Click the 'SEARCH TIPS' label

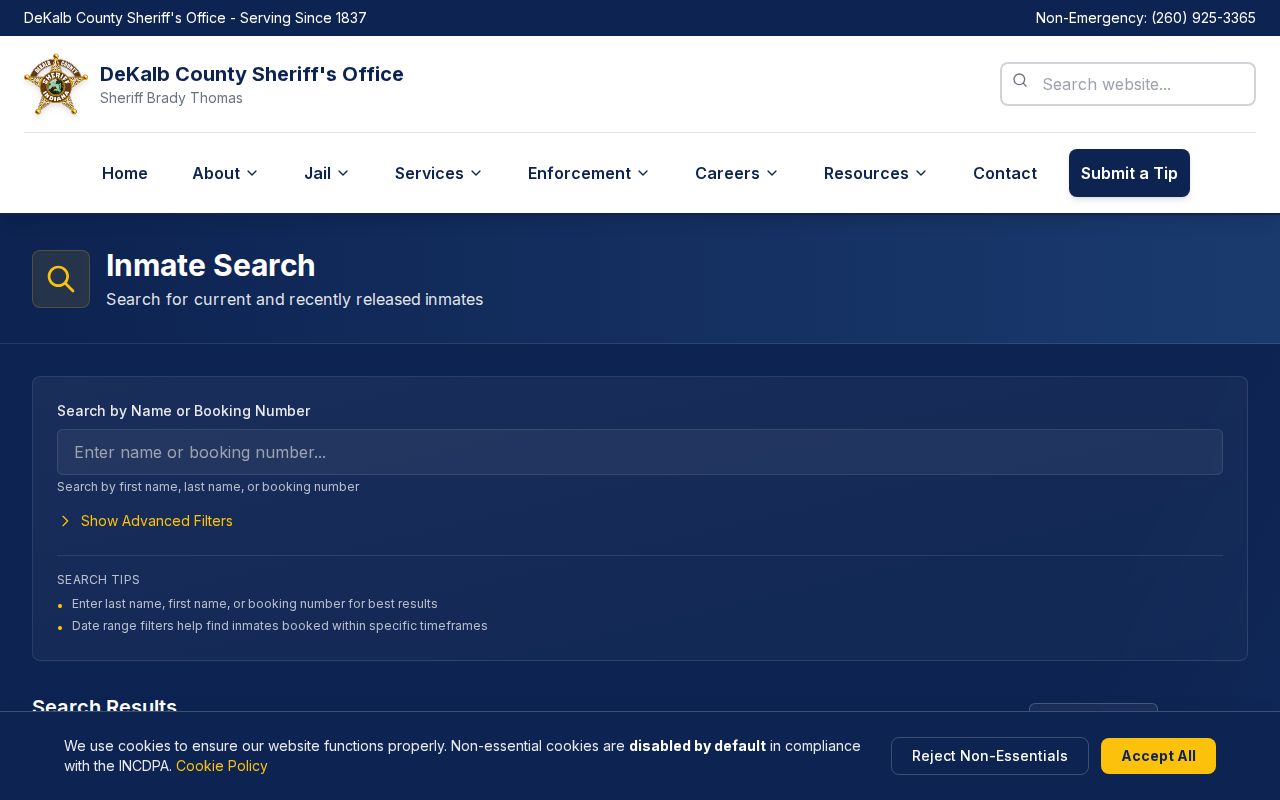click(98, 580)
